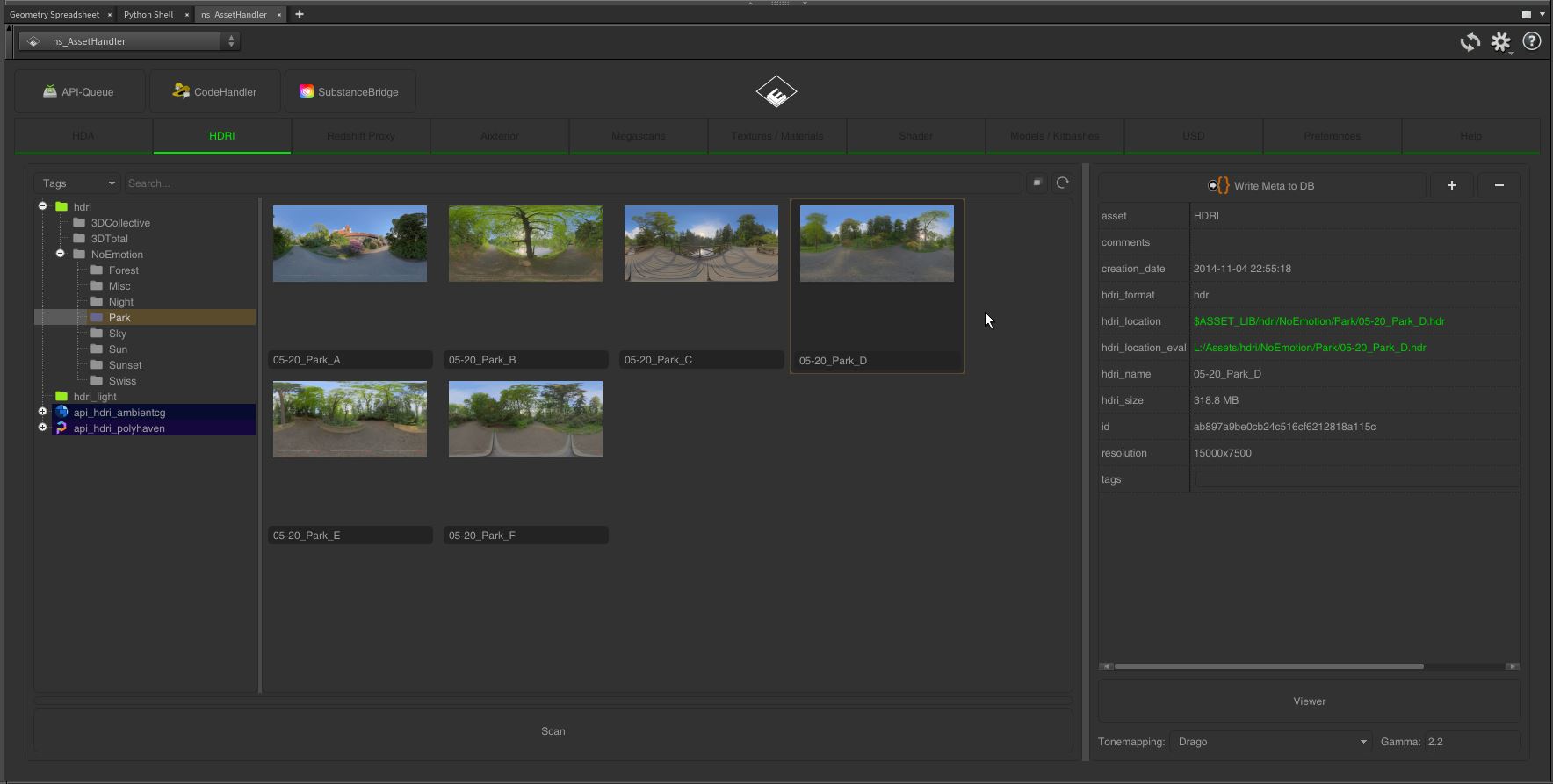Select the 05-20_Park_B thumbnail
Viewport: 1553px width, 784px height.
tap(525, 244)
